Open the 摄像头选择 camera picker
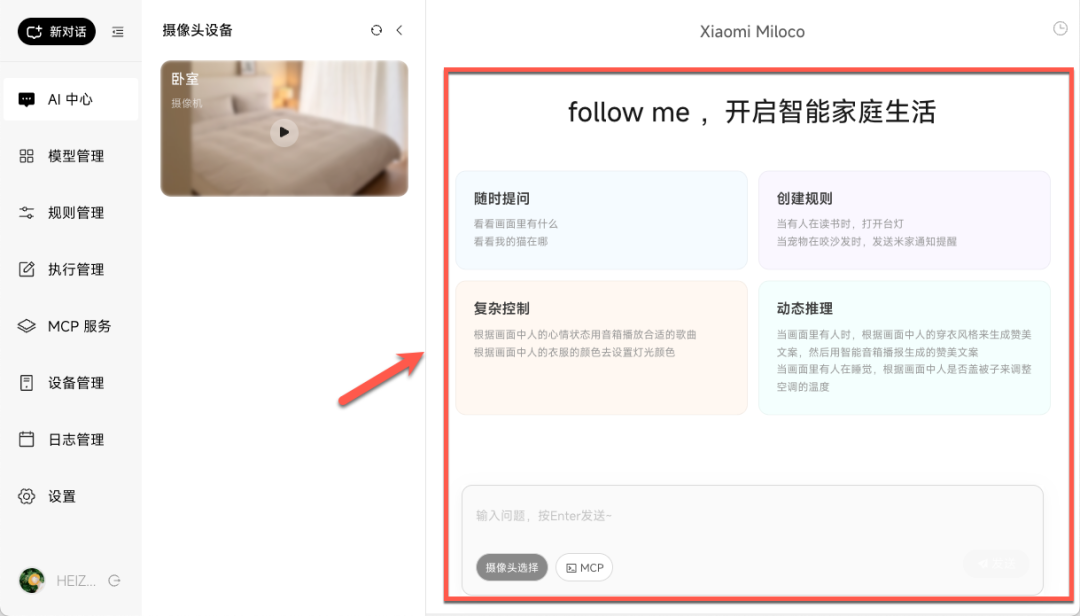Screen dimensions: 1080x616 click(x=511, y=567)
